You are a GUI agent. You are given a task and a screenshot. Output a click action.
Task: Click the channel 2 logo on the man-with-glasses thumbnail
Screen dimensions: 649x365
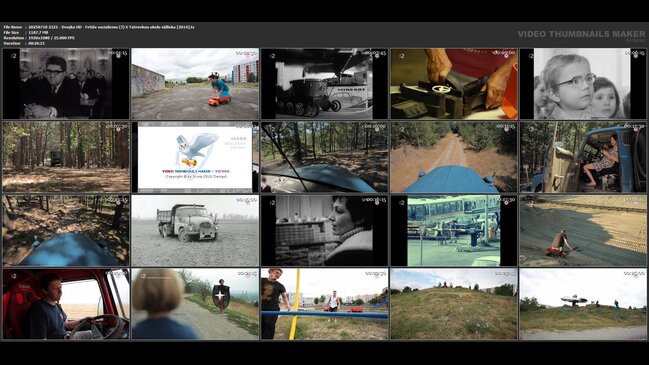(x=14, y=55)
